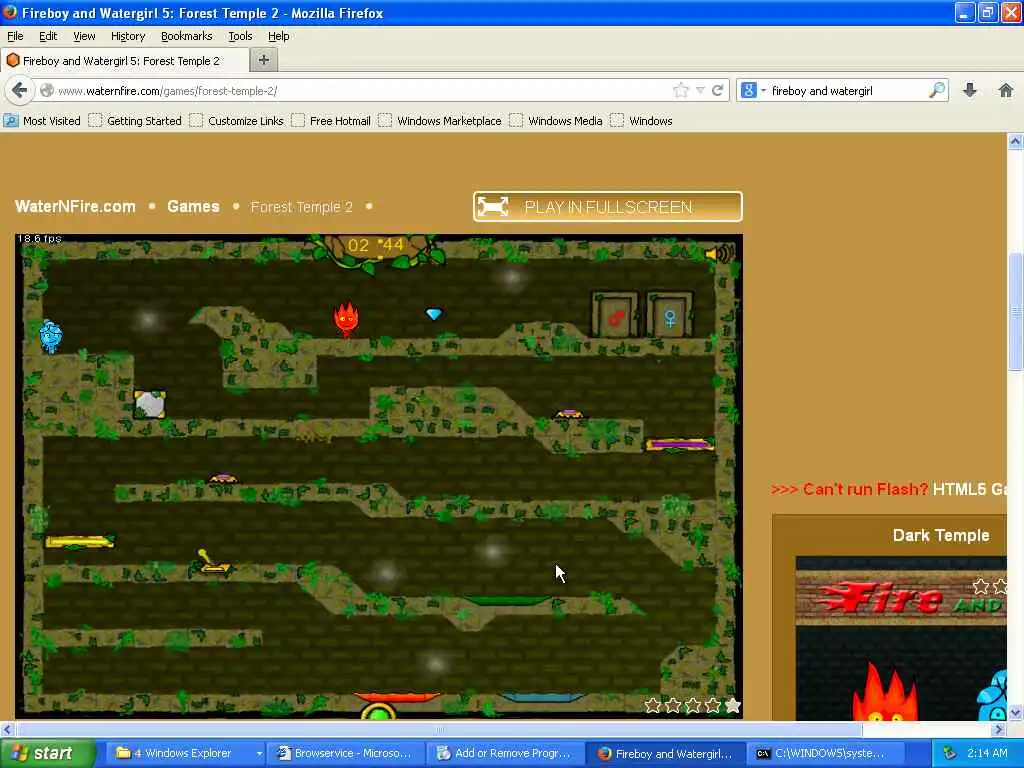Image resolution: width=1024 pixels, height=768 pixels.
Task: Click the horizontal scrollbar left arrow
Action: [x=7, y=729]
